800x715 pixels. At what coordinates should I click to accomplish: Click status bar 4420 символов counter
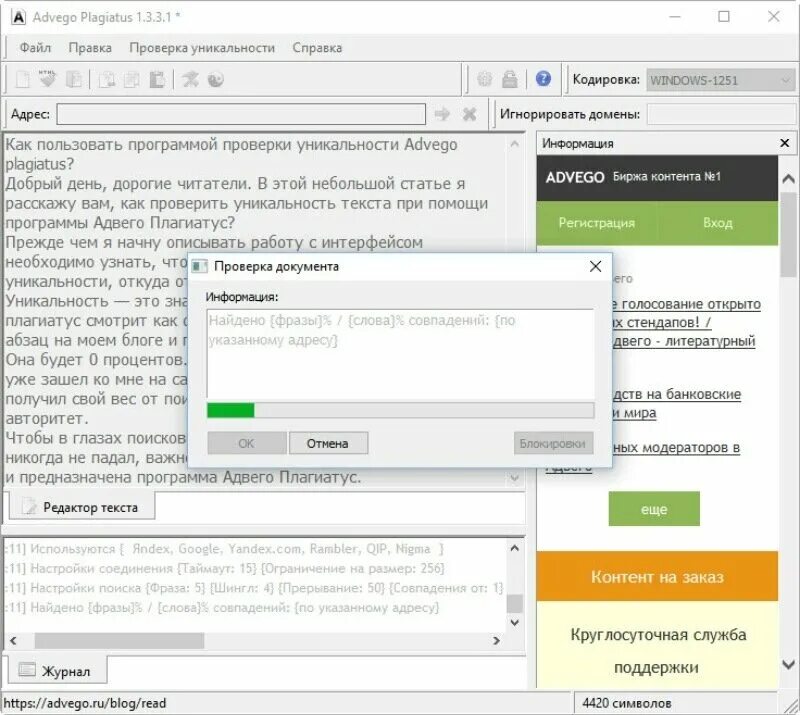point(627,703)
